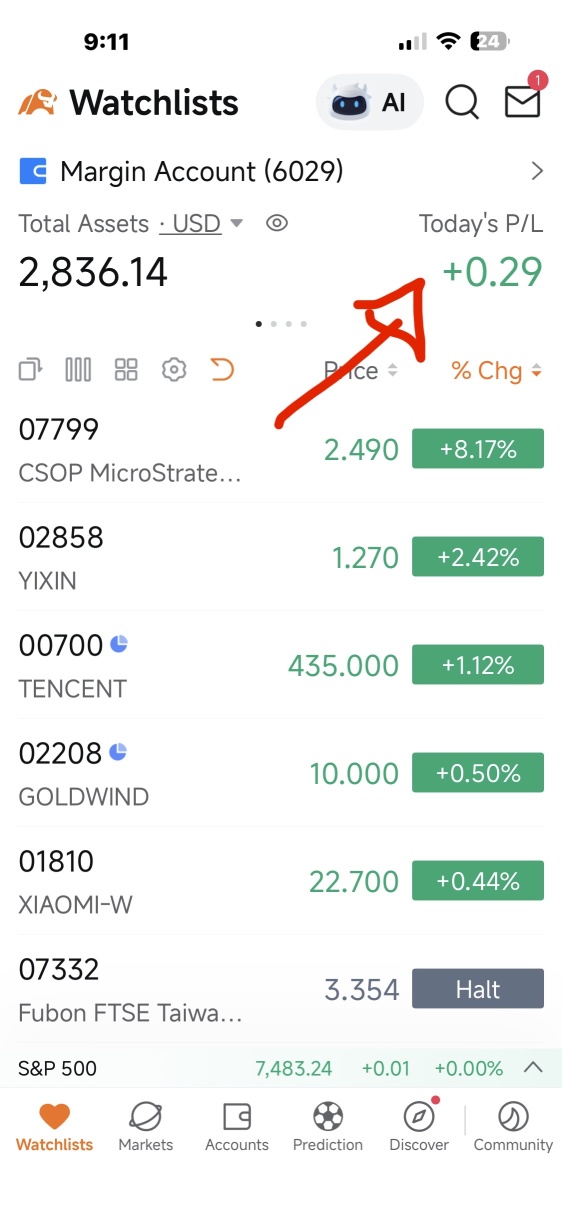Image resolution: width=562 pixels, height=1218 pixels.
Task: Tap the orange undo arrow icon
Action: pos(222,370)
